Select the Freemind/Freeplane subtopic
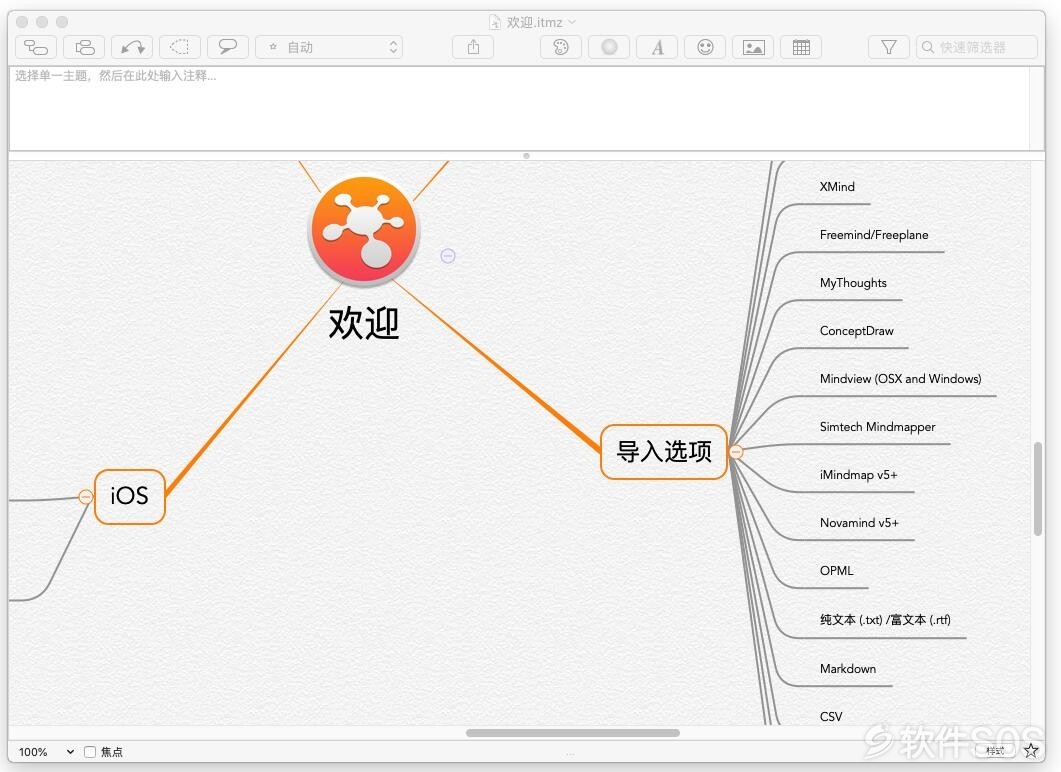This screenshot has width=1061, height=772. 874,235
